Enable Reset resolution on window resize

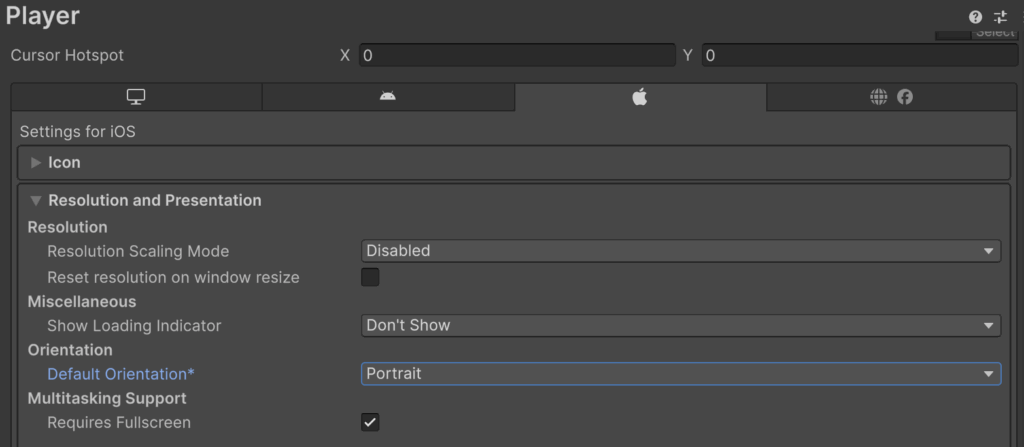click(370, 277)
